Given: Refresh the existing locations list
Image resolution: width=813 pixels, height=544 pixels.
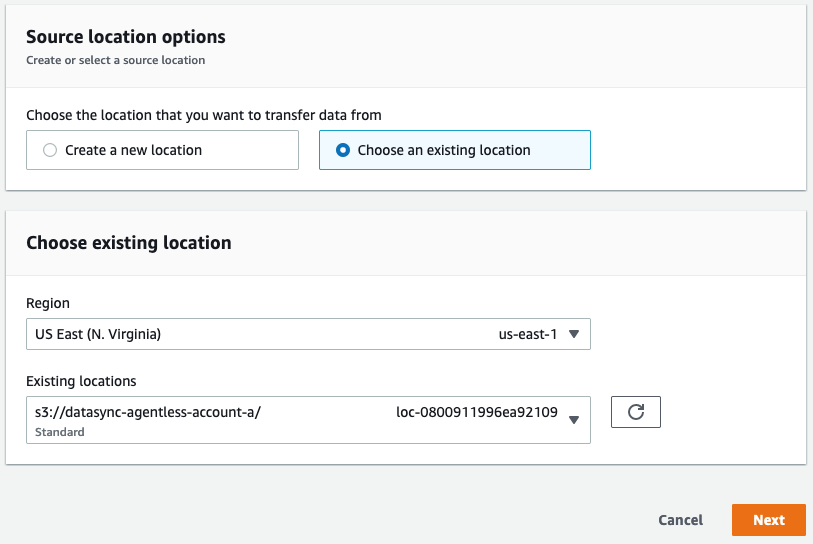Looking at the screenshot, I should (x=635, y=413).
